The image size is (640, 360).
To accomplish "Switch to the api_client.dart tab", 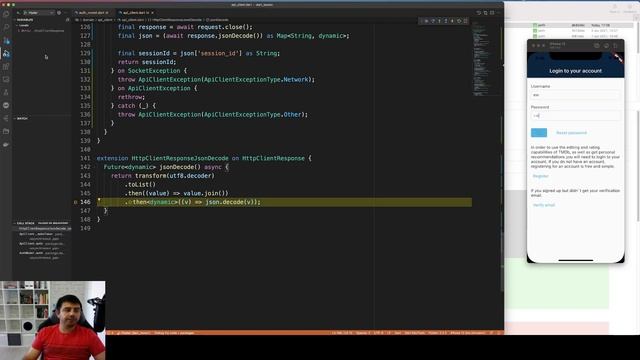I will 135,13.
